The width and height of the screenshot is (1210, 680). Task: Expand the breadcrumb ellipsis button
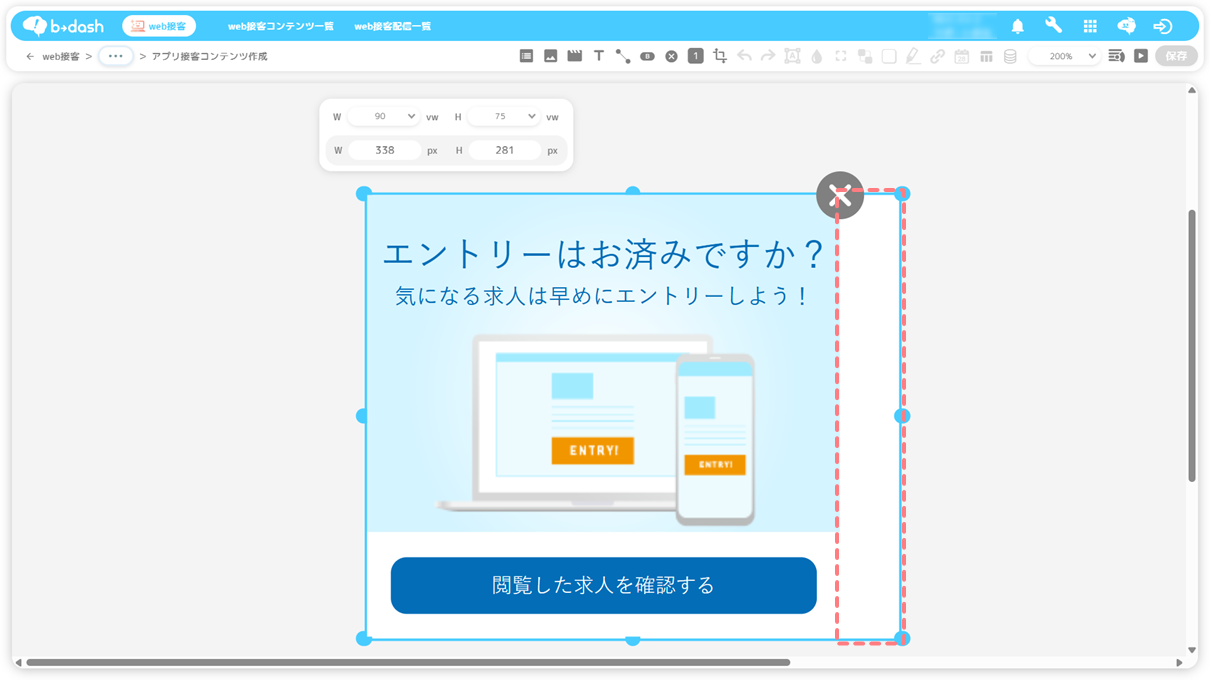116,56
